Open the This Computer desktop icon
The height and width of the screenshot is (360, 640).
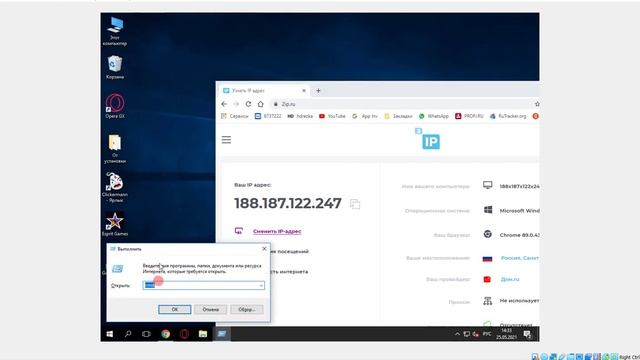click(115, 31)
